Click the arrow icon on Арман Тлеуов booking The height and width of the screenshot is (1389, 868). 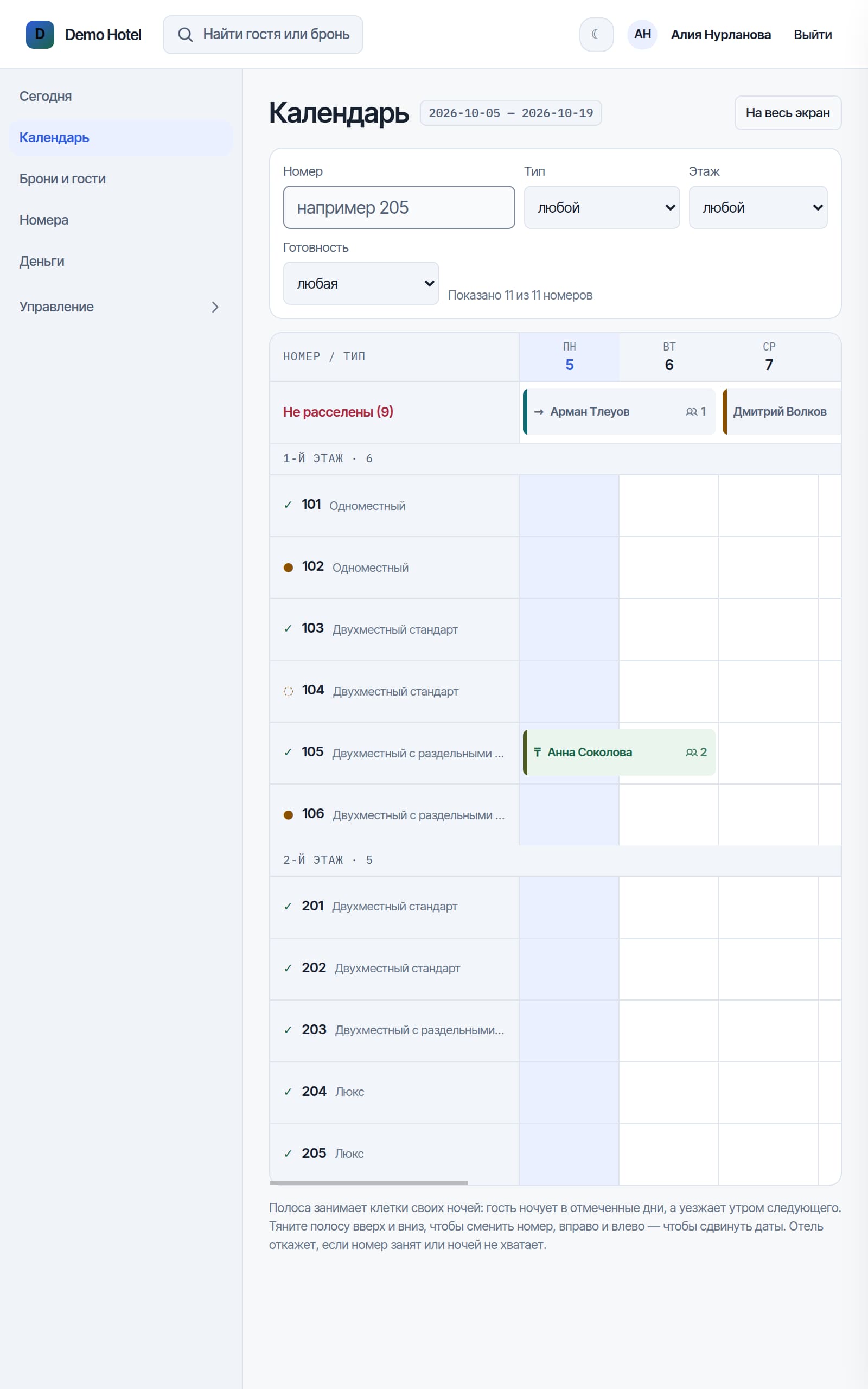tap(539, 411)
